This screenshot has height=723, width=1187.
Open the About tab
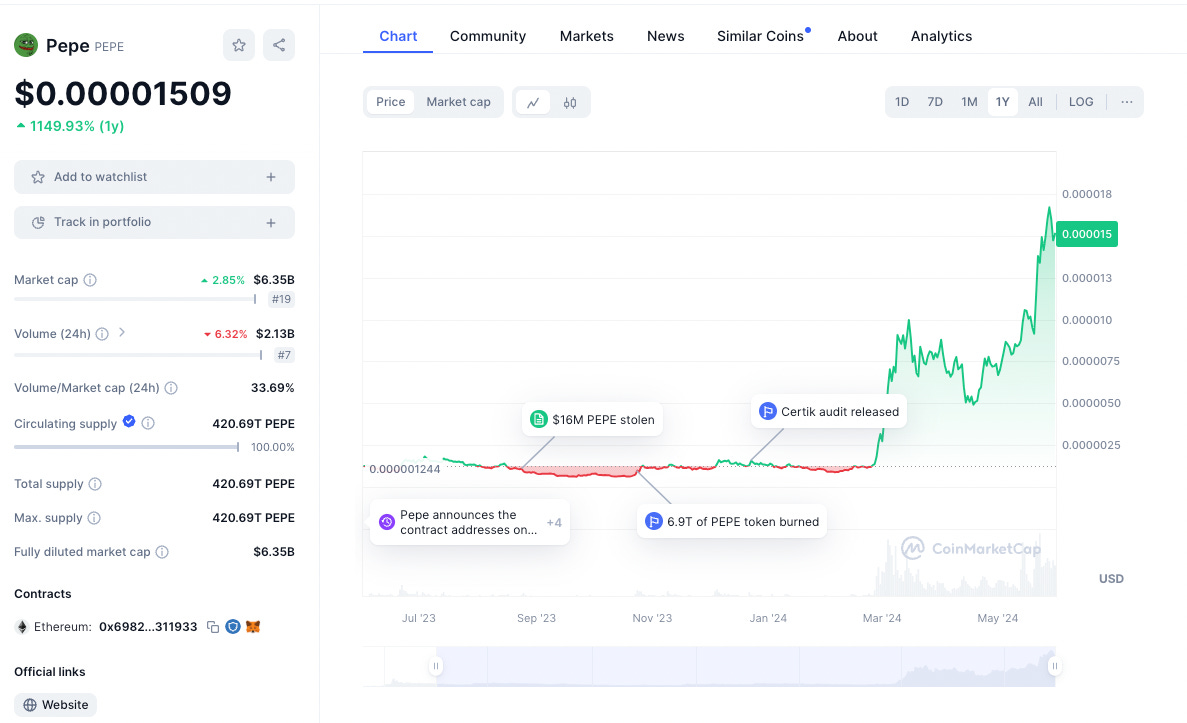[x=857, y=36]
